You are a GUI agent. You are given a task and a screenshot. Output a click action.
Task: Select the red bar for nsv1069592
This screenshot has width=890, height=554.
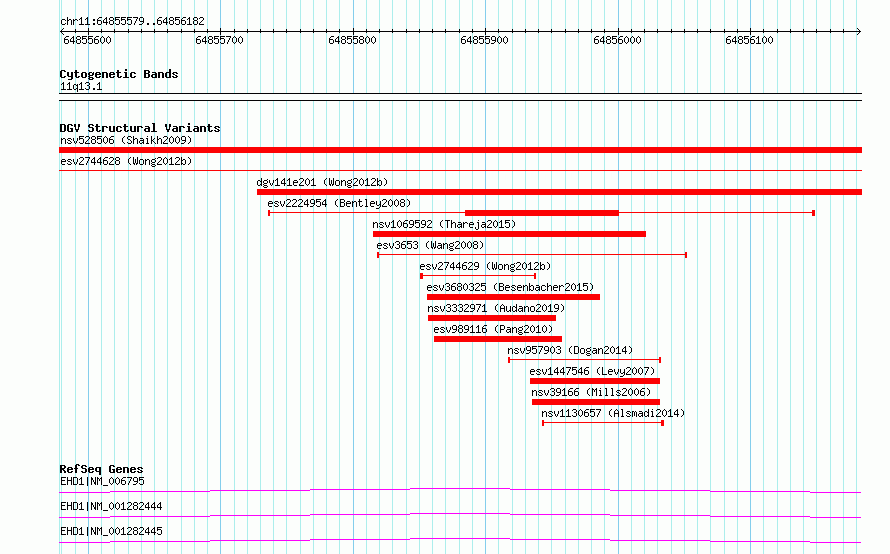509,234
